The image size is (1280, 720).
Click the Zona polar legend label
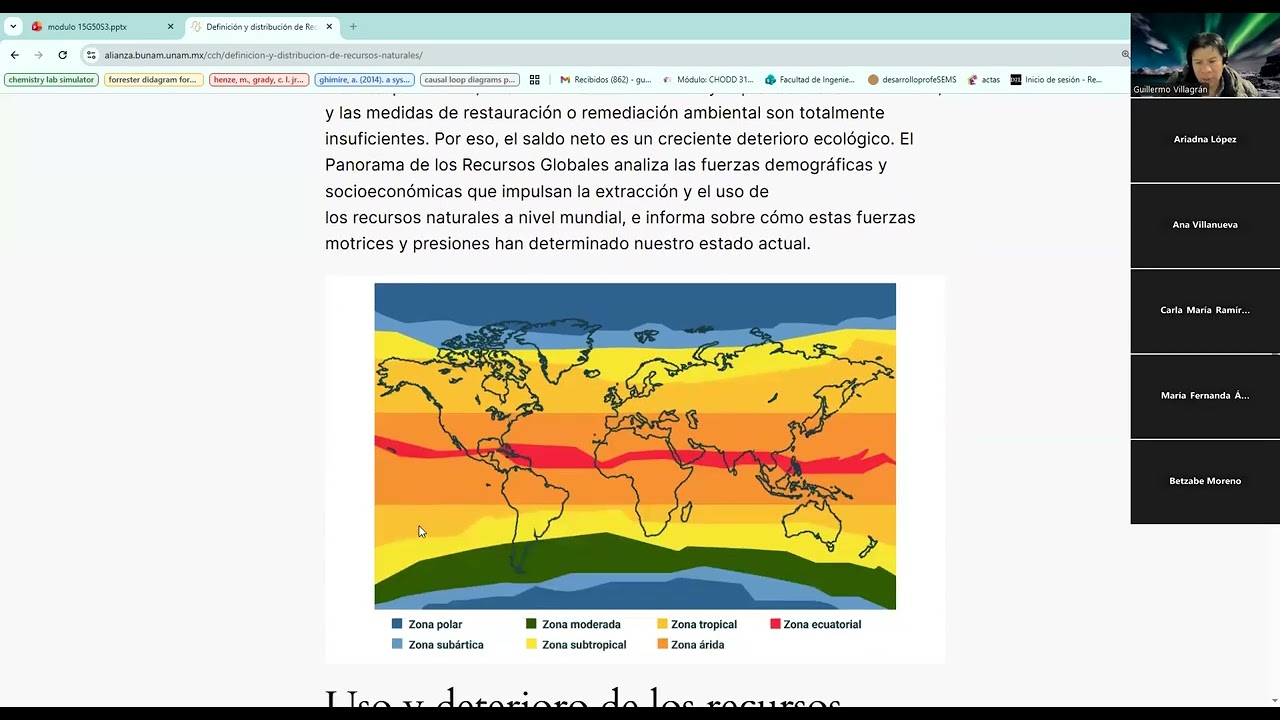click(435, 625)
